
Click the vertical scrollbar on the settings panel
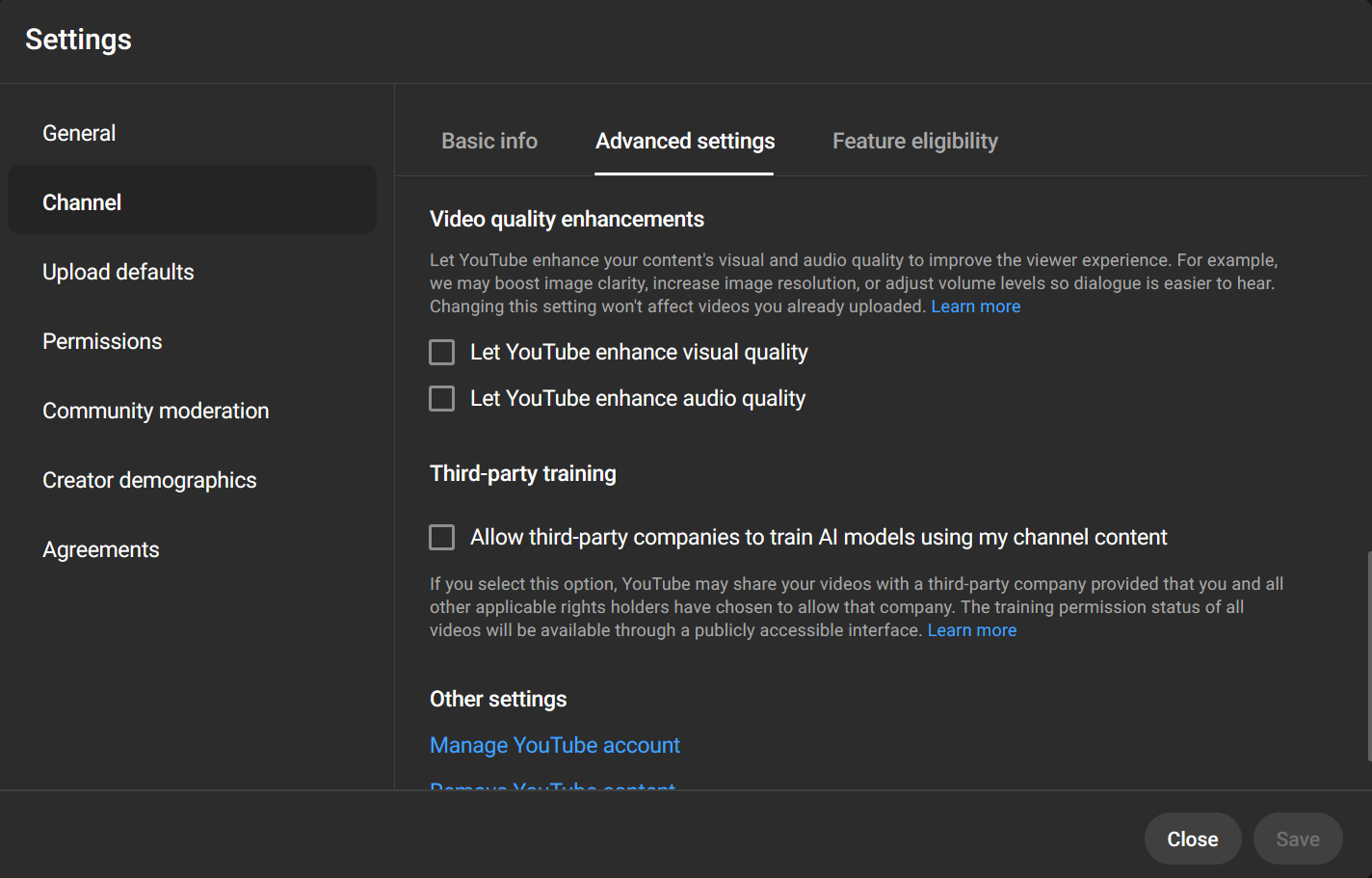click(1368, 655)
